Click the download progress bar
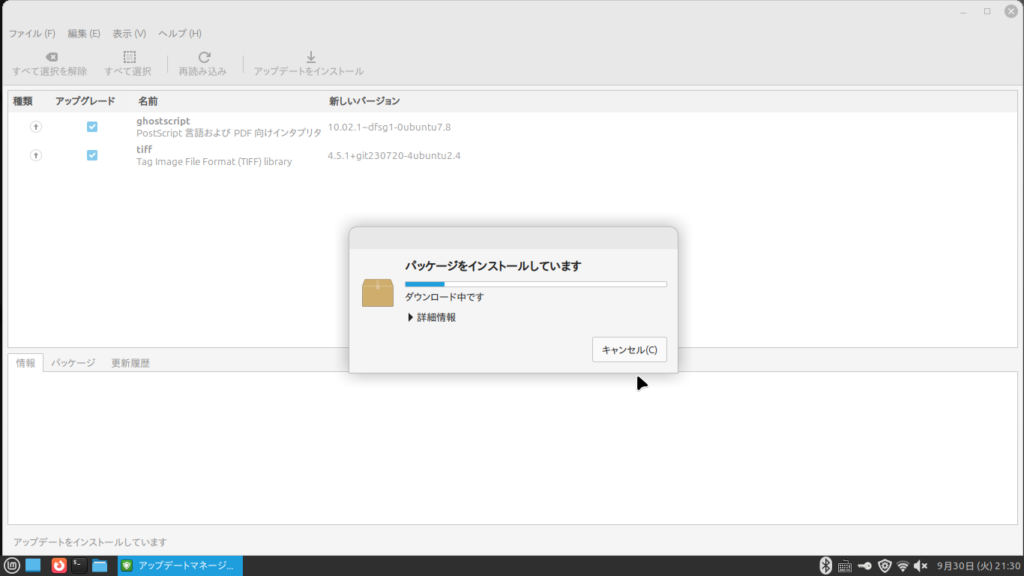The height and width of the screenshot is (576, 1024). (x=535, y=284)
